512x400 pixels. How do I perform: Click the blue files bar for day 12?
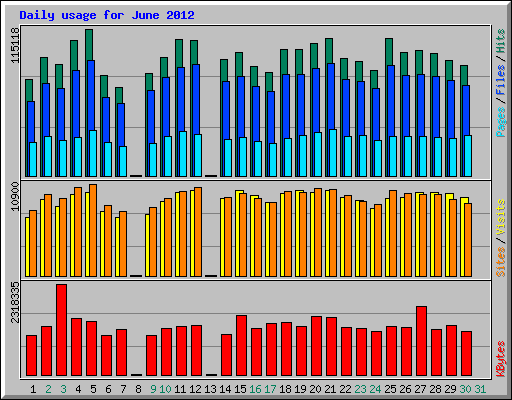coord(196,99)
